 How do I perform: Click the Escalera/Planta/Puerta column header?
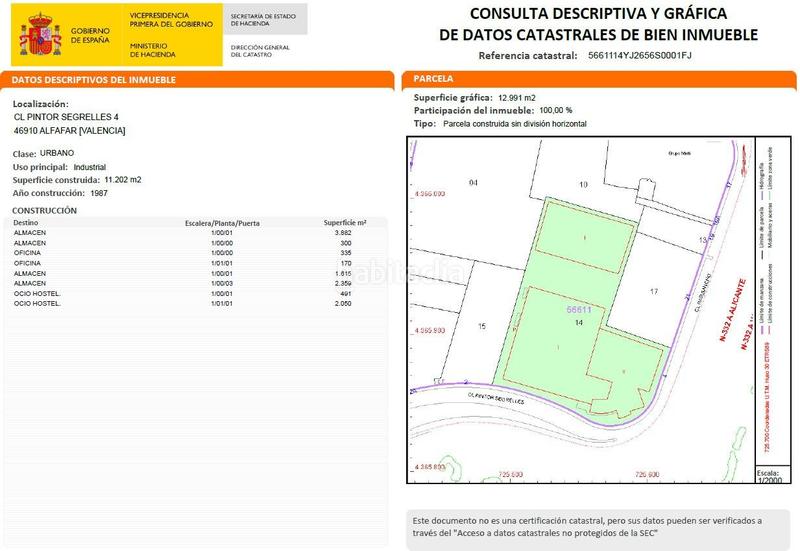coord(222,222)
